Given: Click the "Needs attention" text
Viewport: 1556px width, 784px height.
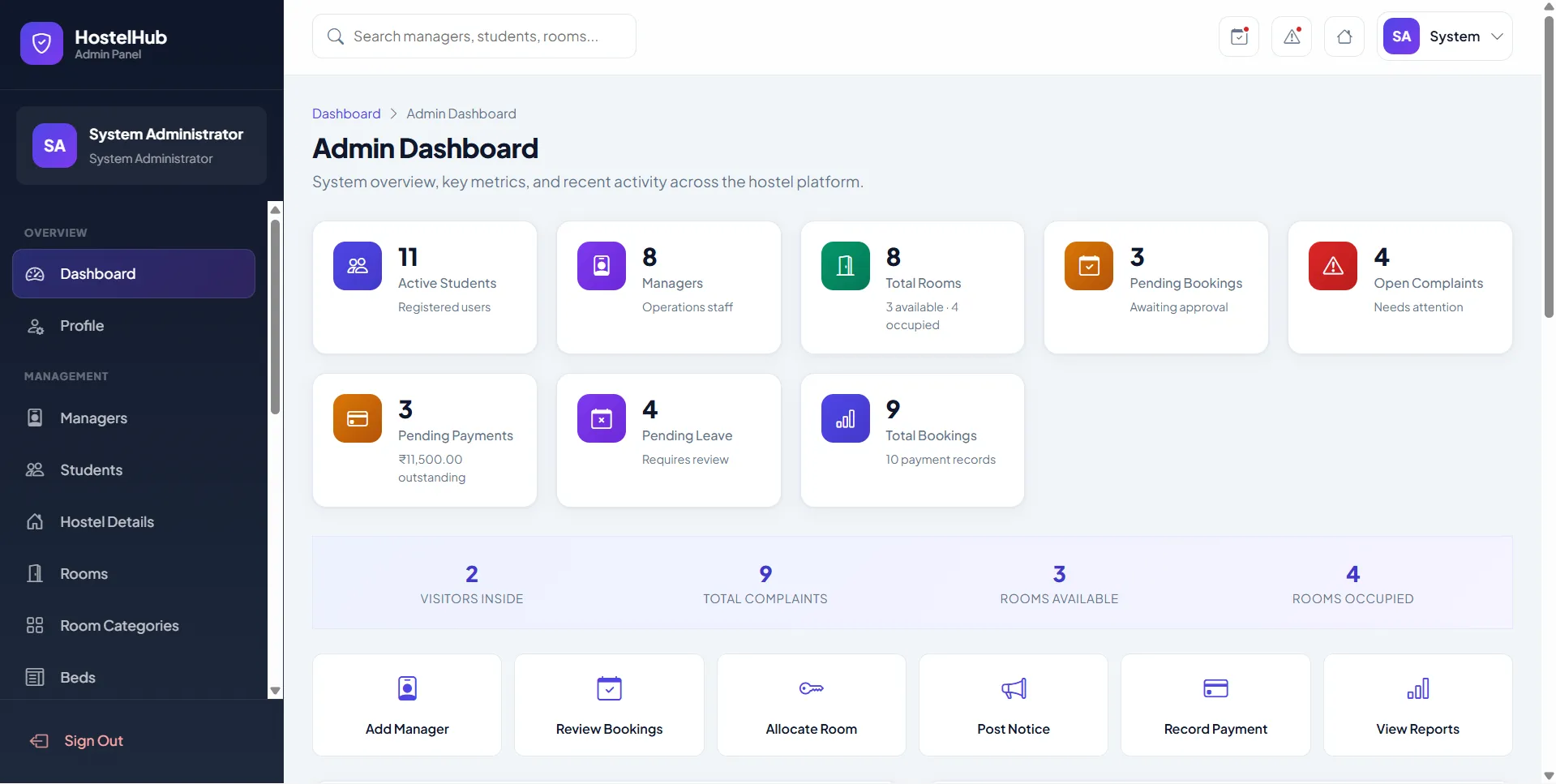Looking at the screenshot, I should click(1418, 307).
